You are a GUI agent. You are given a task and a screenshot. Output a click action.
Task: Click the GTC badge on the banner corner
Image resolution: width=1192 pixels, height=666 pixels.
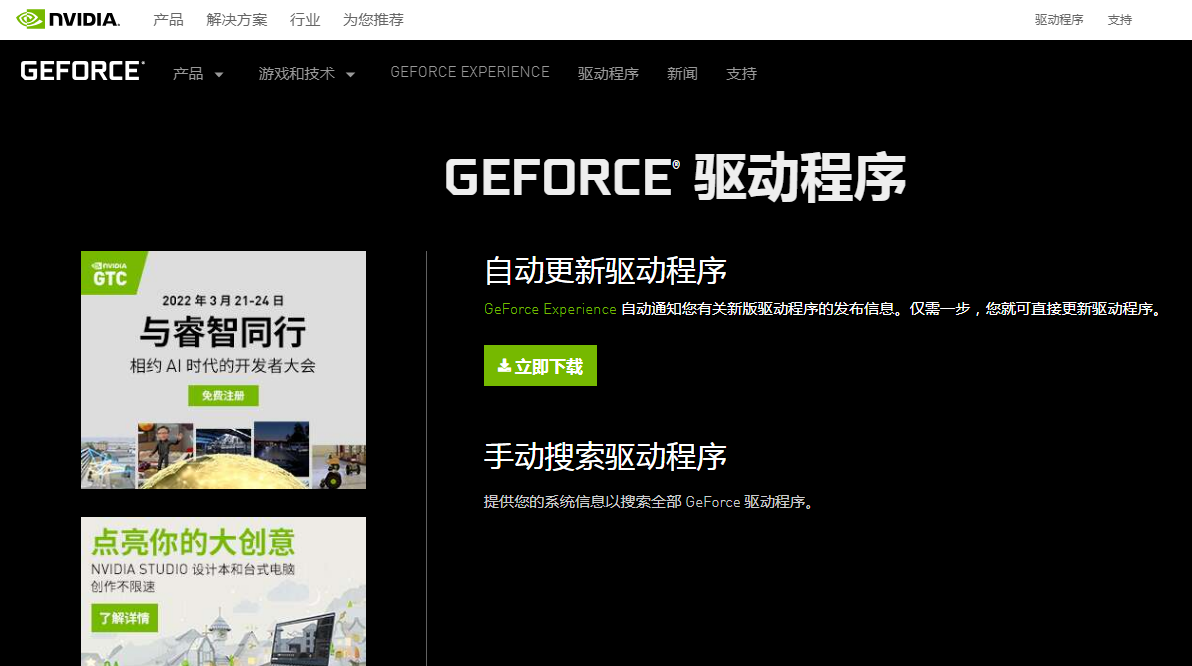(x=112, y=273)
